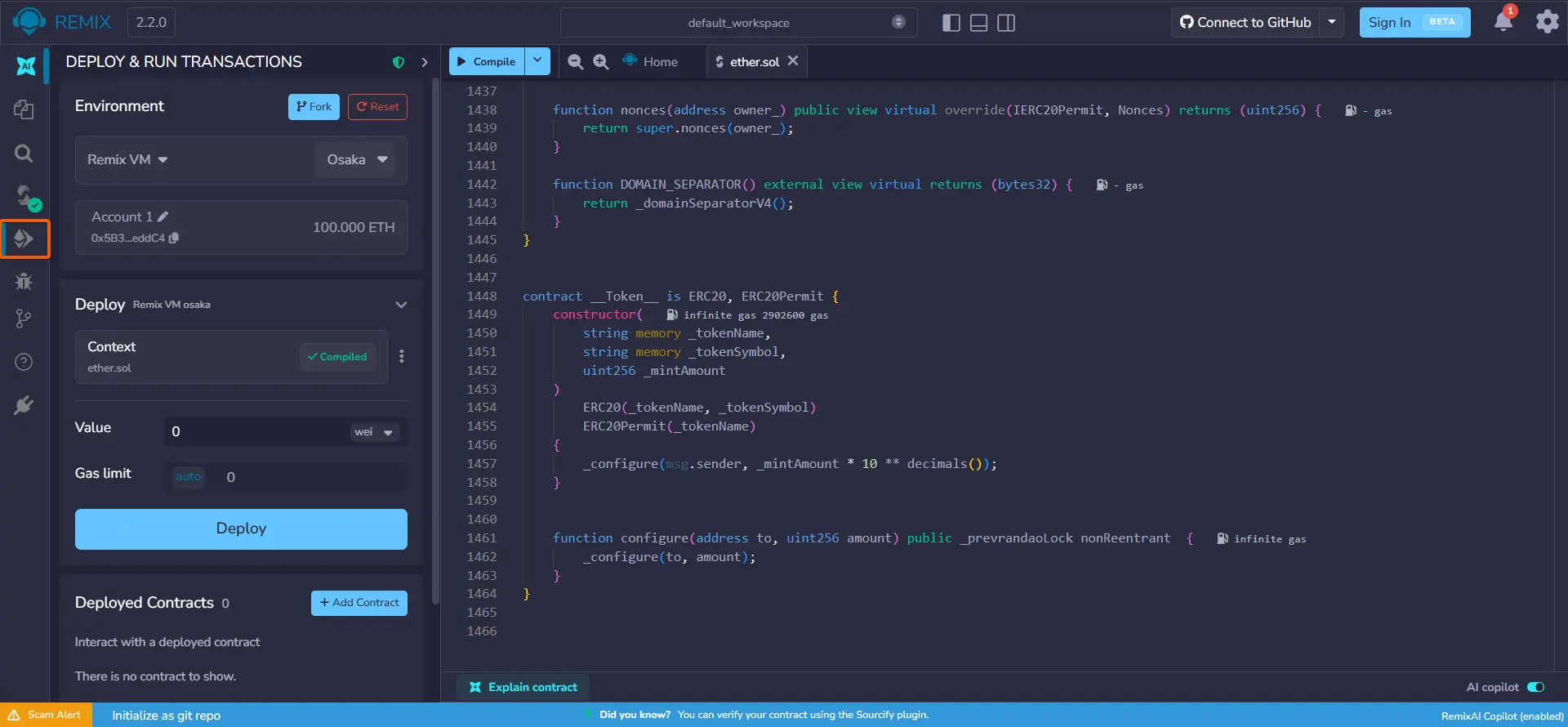Click the Deploy button
1568x727 pixels.
coord(241,529)
